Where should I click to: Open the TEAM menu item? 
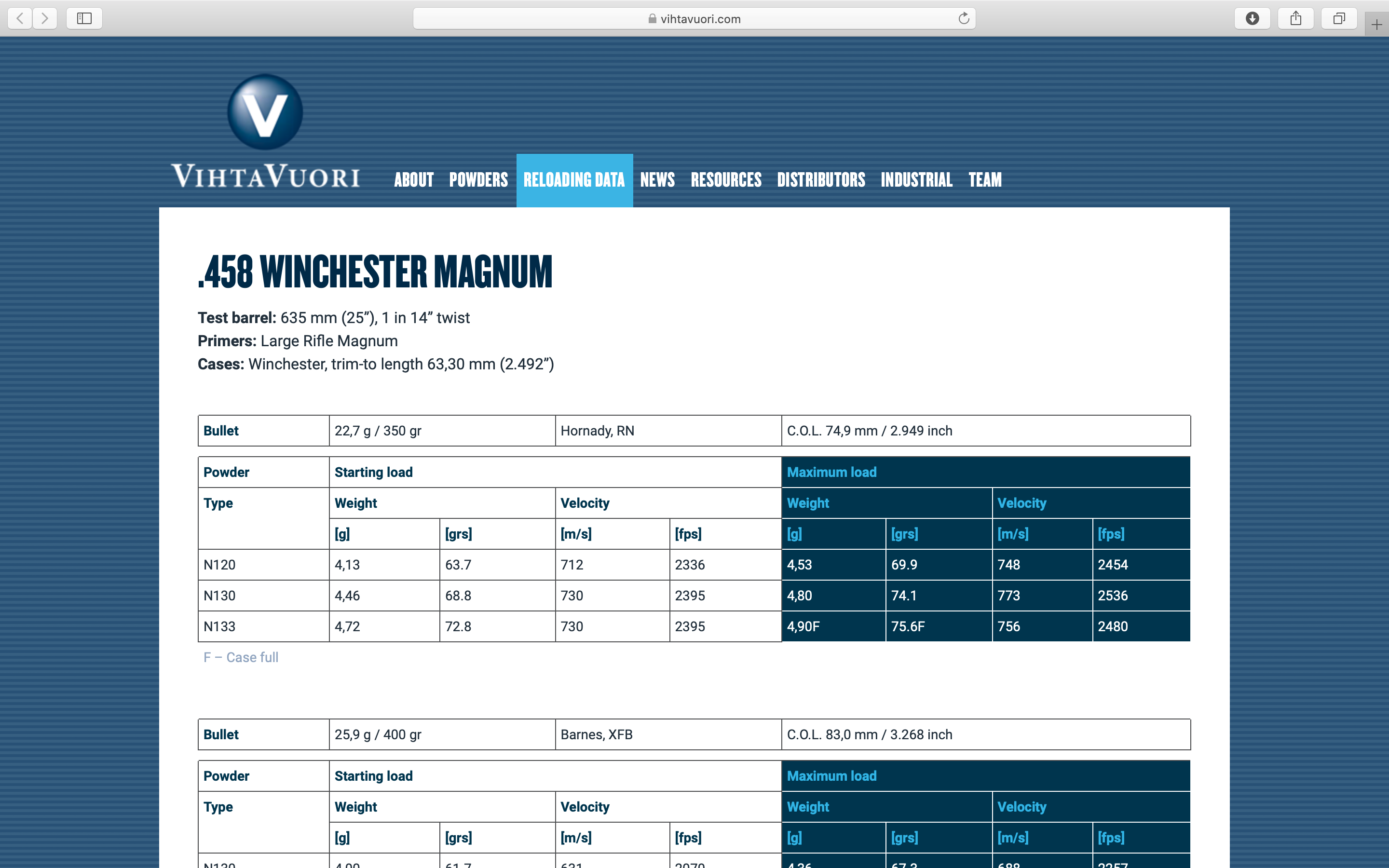(x=985, y=180)
